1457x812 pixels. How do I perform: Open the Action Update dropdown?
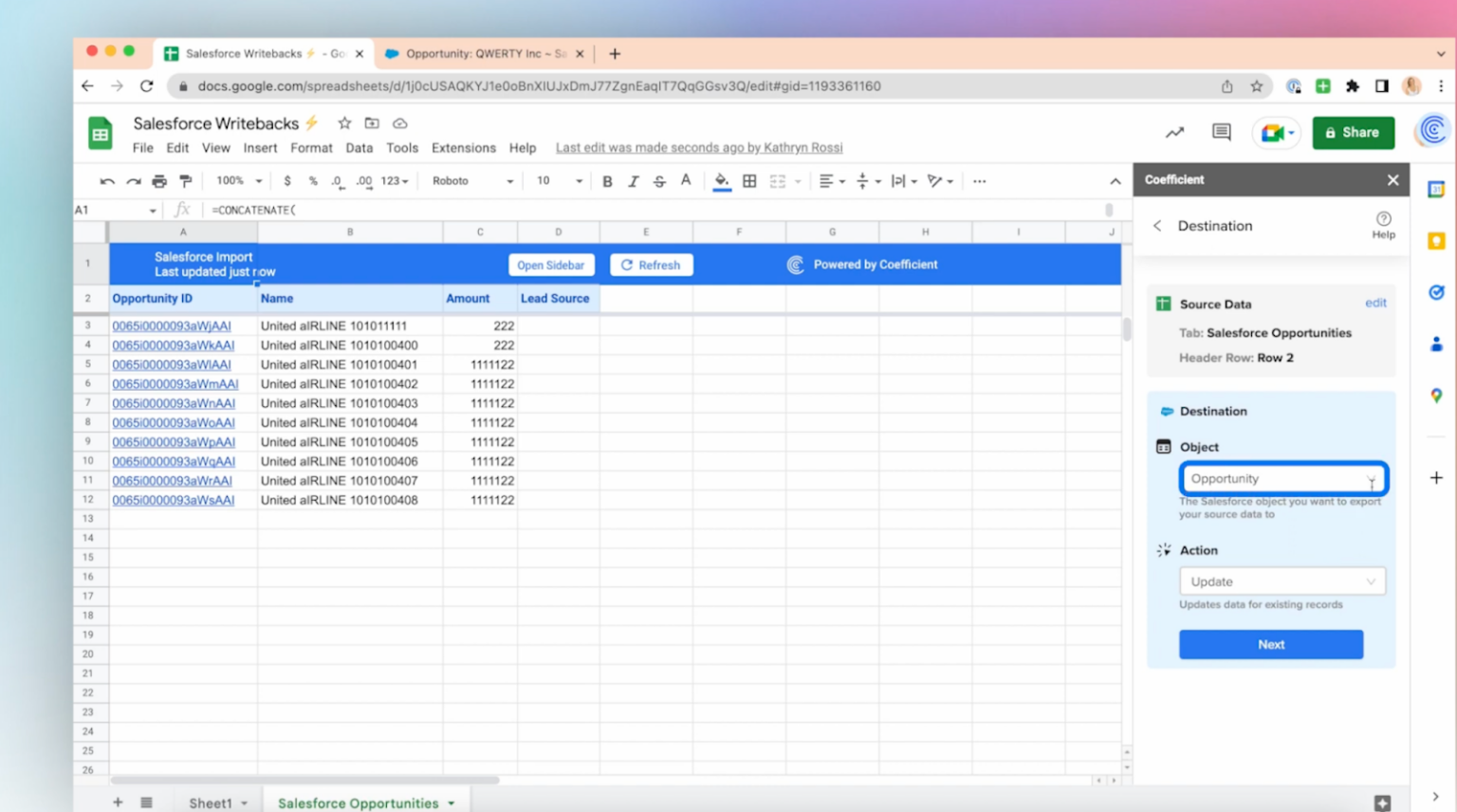click(1282, 581)
